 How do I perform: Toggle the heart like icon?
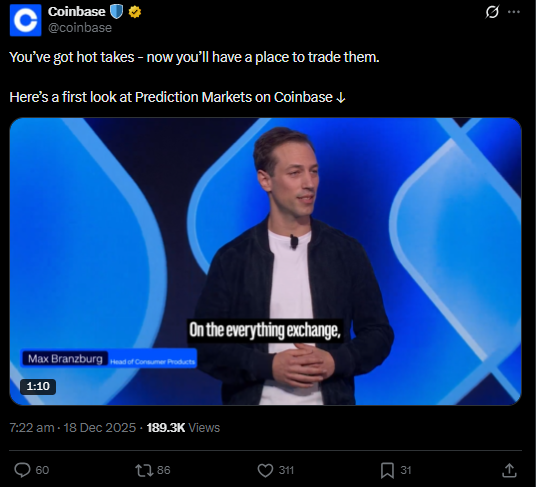(265, 470)
